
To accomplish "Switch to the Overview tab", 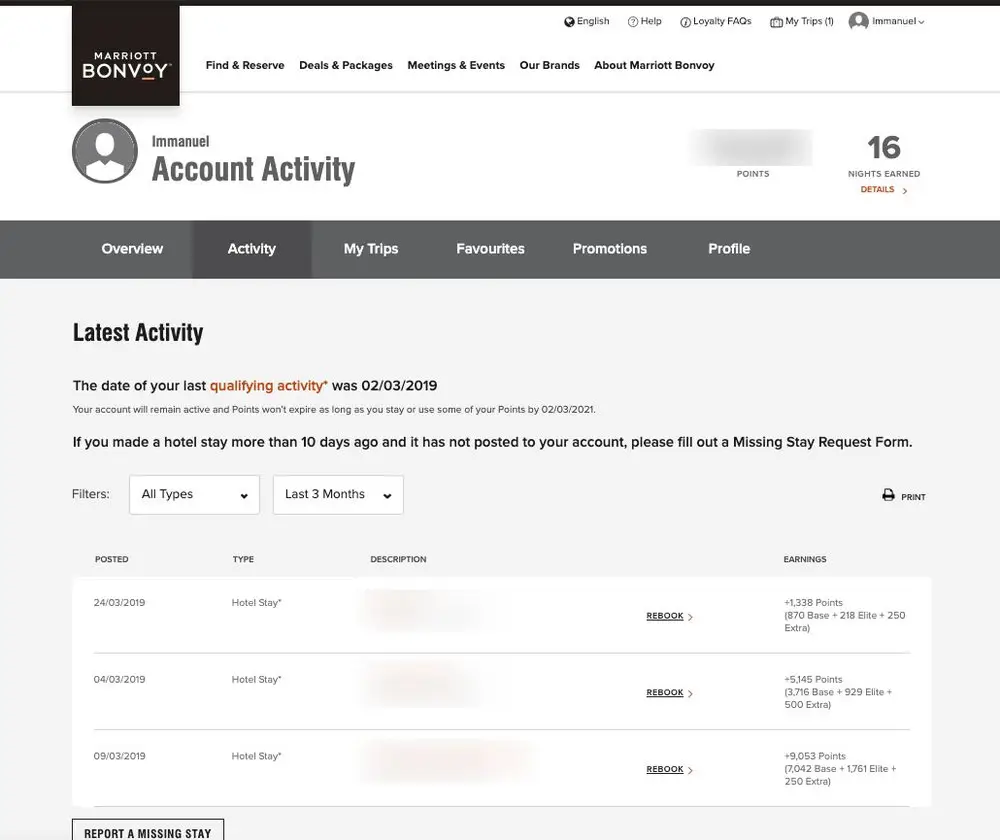I will [x=131, y=249].
